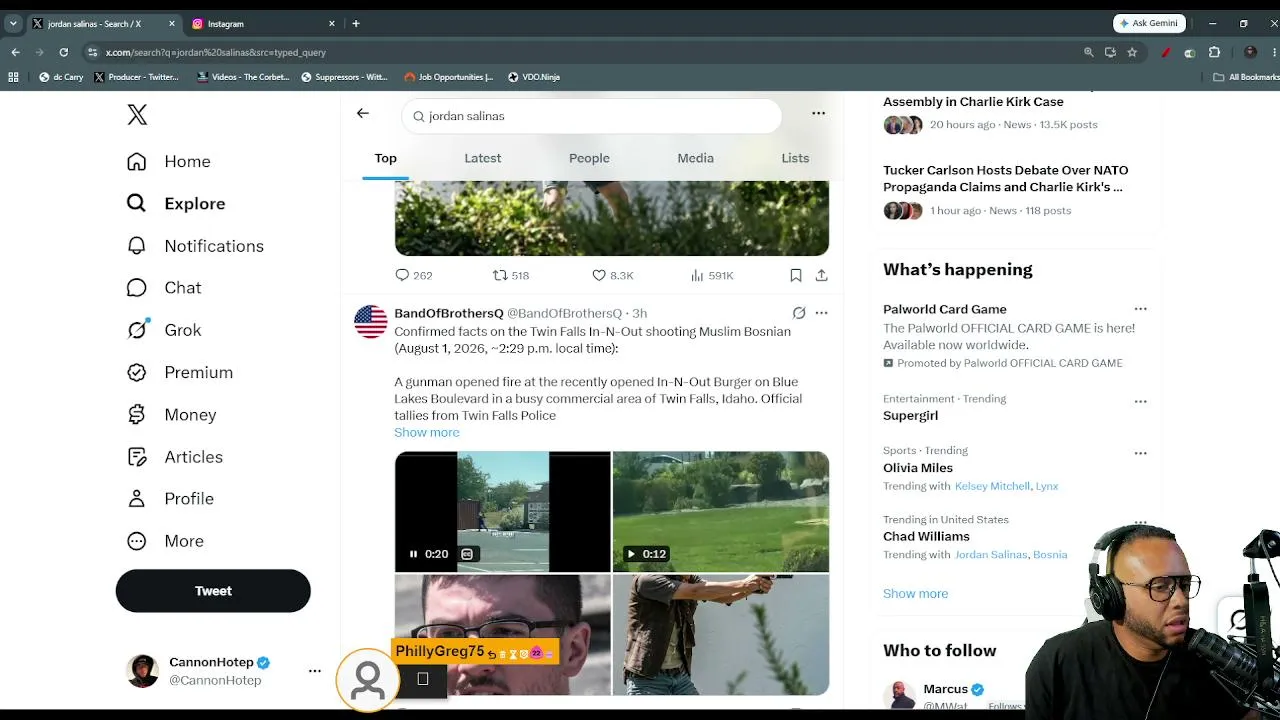Click the jordan salinas search field
This screenshot has width=1280, height=720.
592,116
